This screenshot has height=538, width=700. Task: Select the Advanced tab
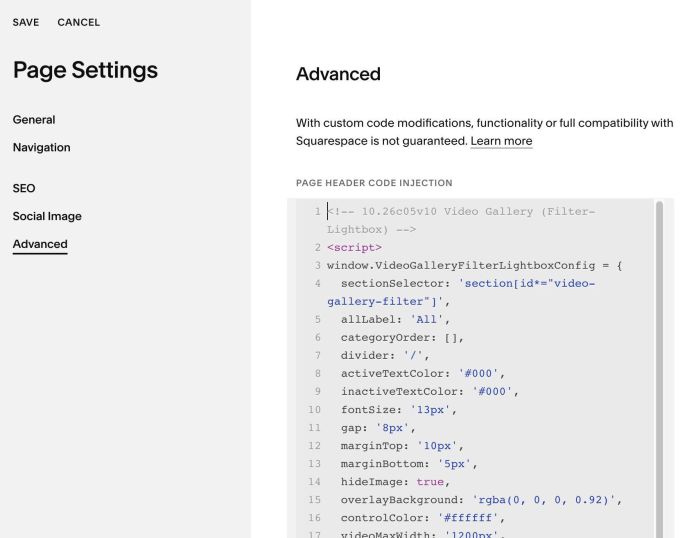point(40,244)
